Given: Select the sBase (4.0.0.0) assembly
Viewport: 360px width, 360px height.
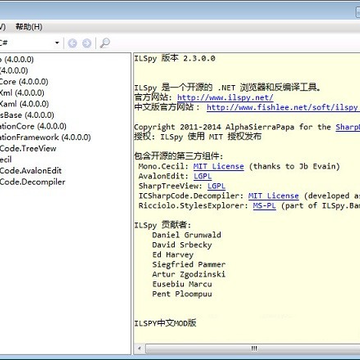Looking at the screenshot, I should (27, 115).
